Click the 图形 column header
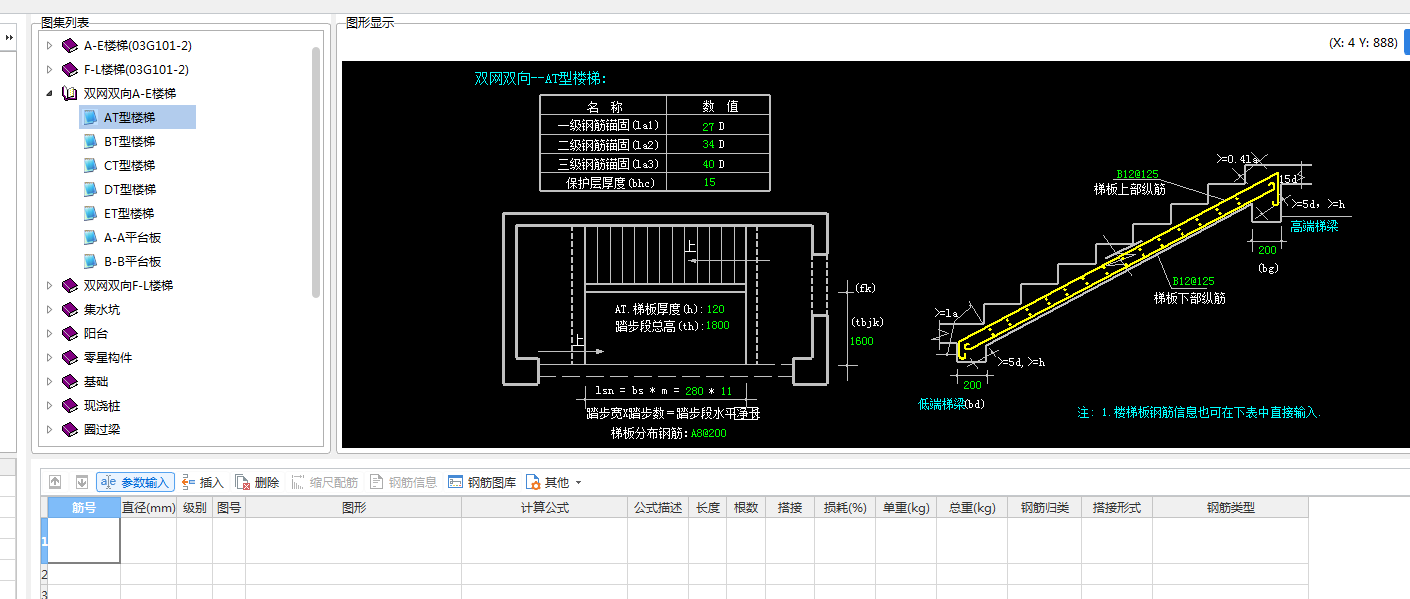1410x599 pixels. pyautogui.click(x=353, y=508)
